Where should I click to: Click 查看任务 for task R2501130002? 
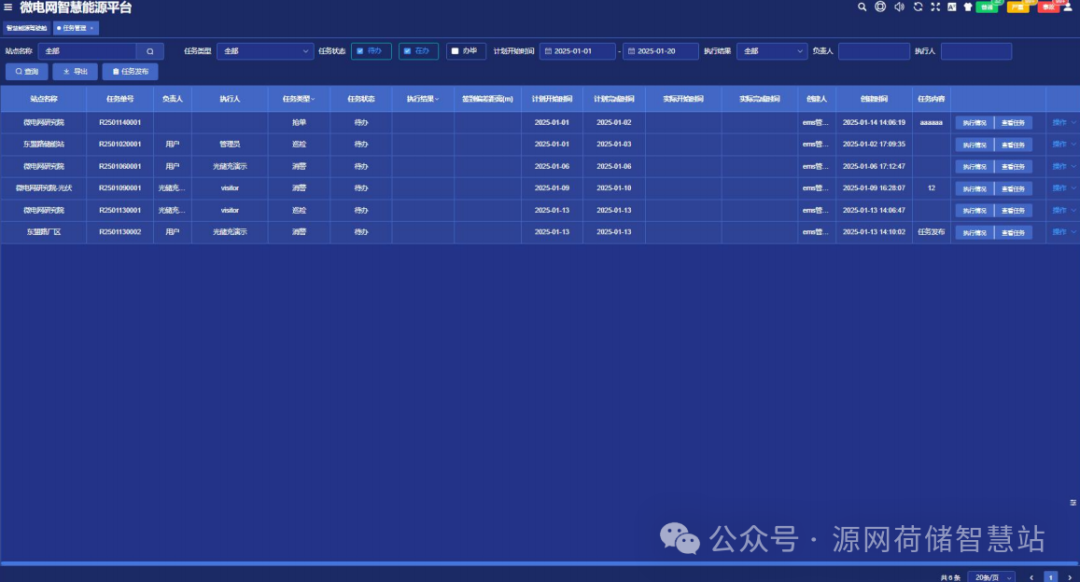[1013, 233]
